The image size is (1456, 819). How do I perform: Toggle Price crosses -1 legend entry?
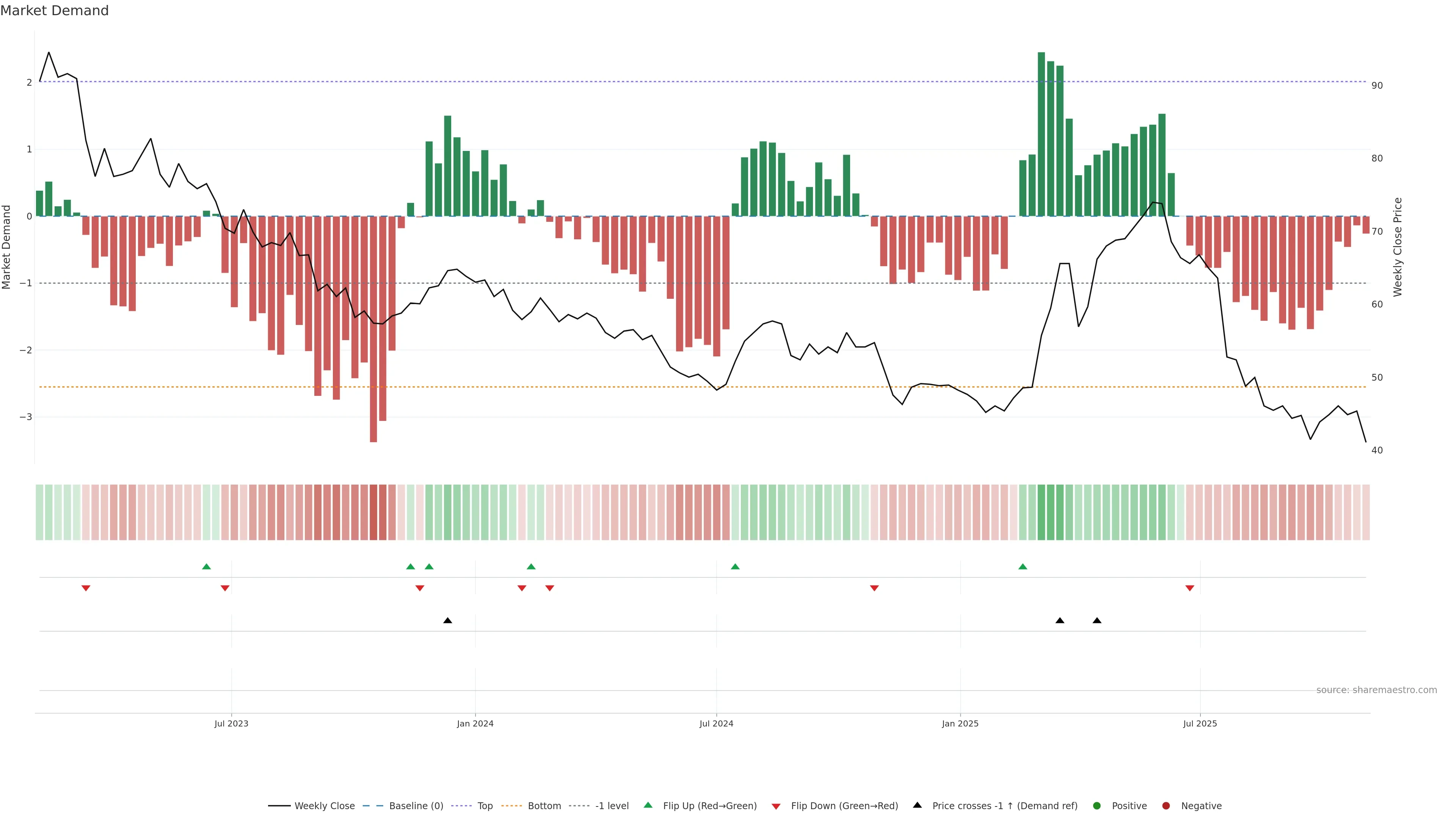(x=1004, y=805)
